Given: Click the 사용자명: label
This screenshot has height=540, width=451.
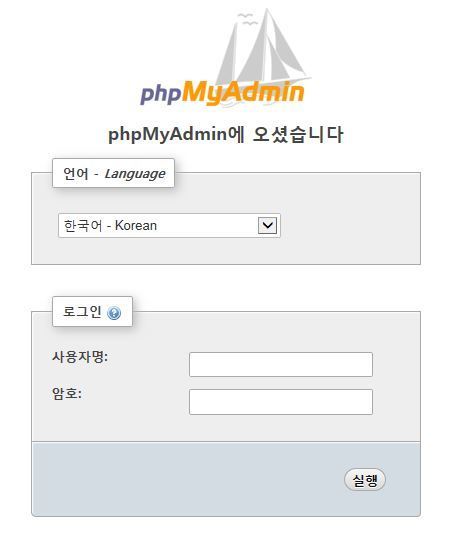Looking at the screenshot, I should tap(80, 357).
